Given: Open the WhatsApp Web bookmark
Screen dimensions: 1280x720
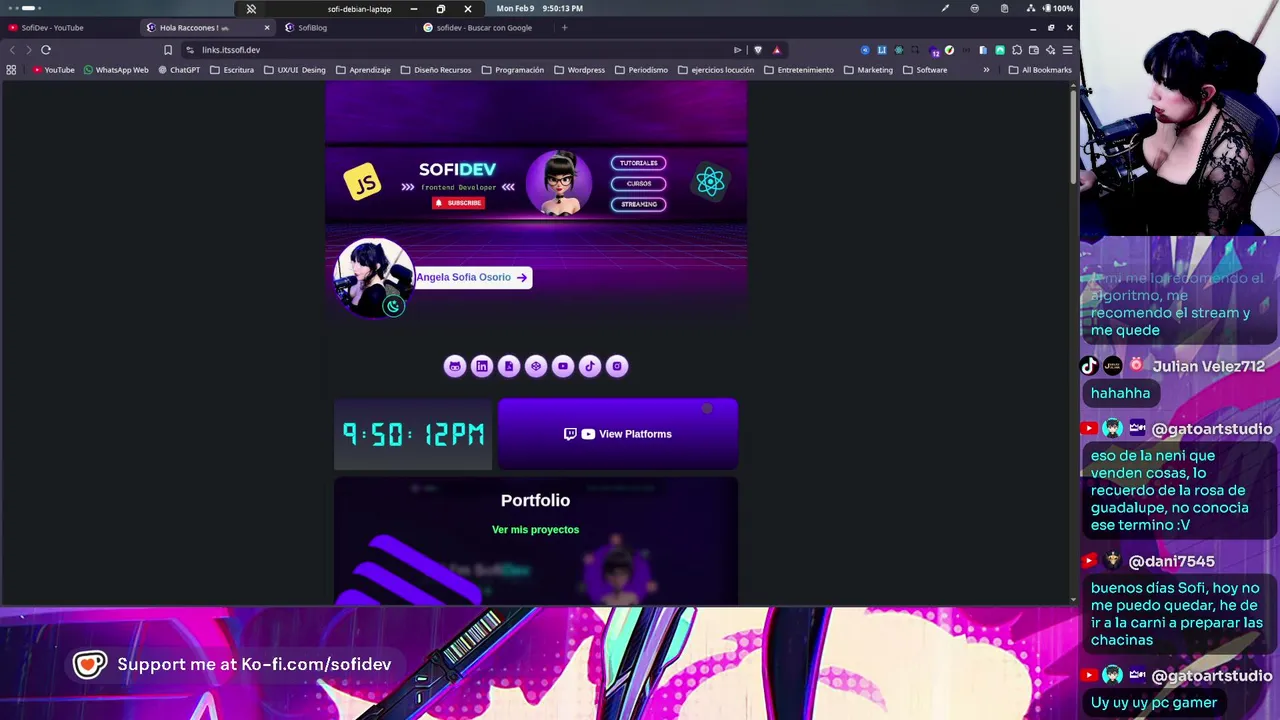Looking at the screenshot, I should (x=116, y=70).
